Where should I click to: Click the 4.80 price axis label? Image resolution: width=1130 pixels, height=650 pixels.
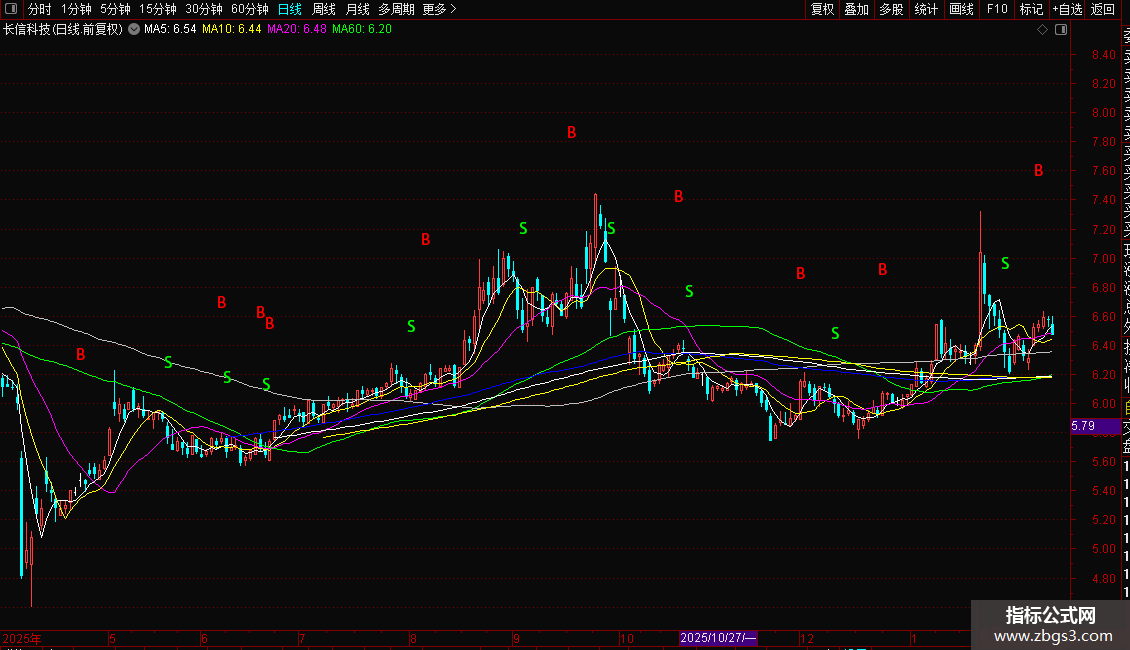1103,578
